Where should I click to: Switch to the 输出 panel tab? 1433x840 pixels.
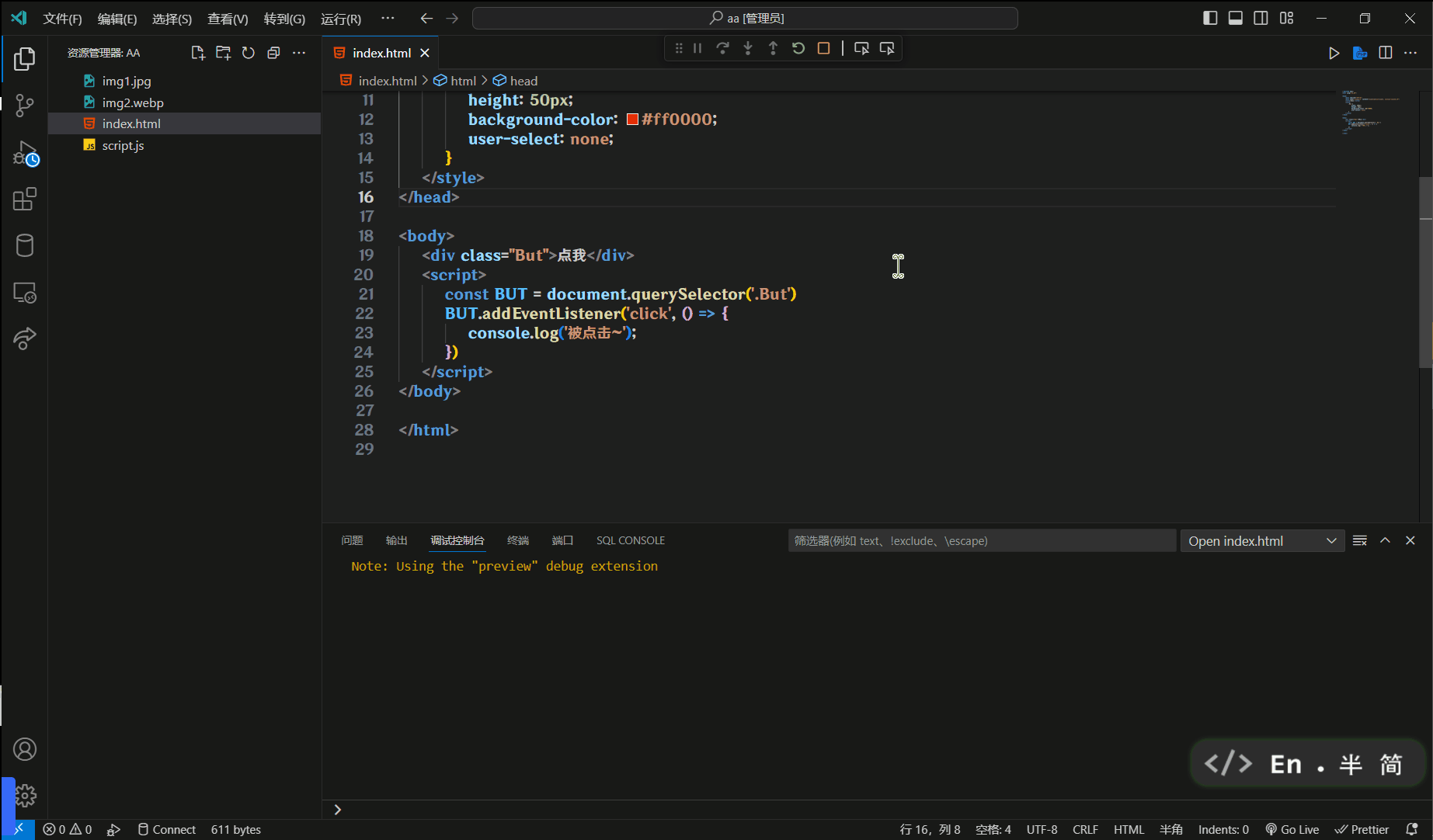(397, 540)
